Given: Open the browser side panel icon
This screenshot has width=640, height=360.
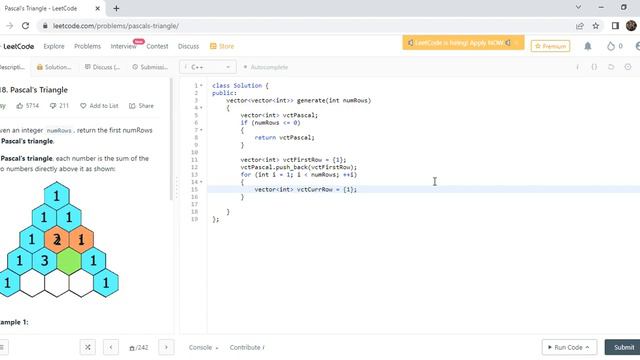Looking at the screenshot, I should coord(615,26).
